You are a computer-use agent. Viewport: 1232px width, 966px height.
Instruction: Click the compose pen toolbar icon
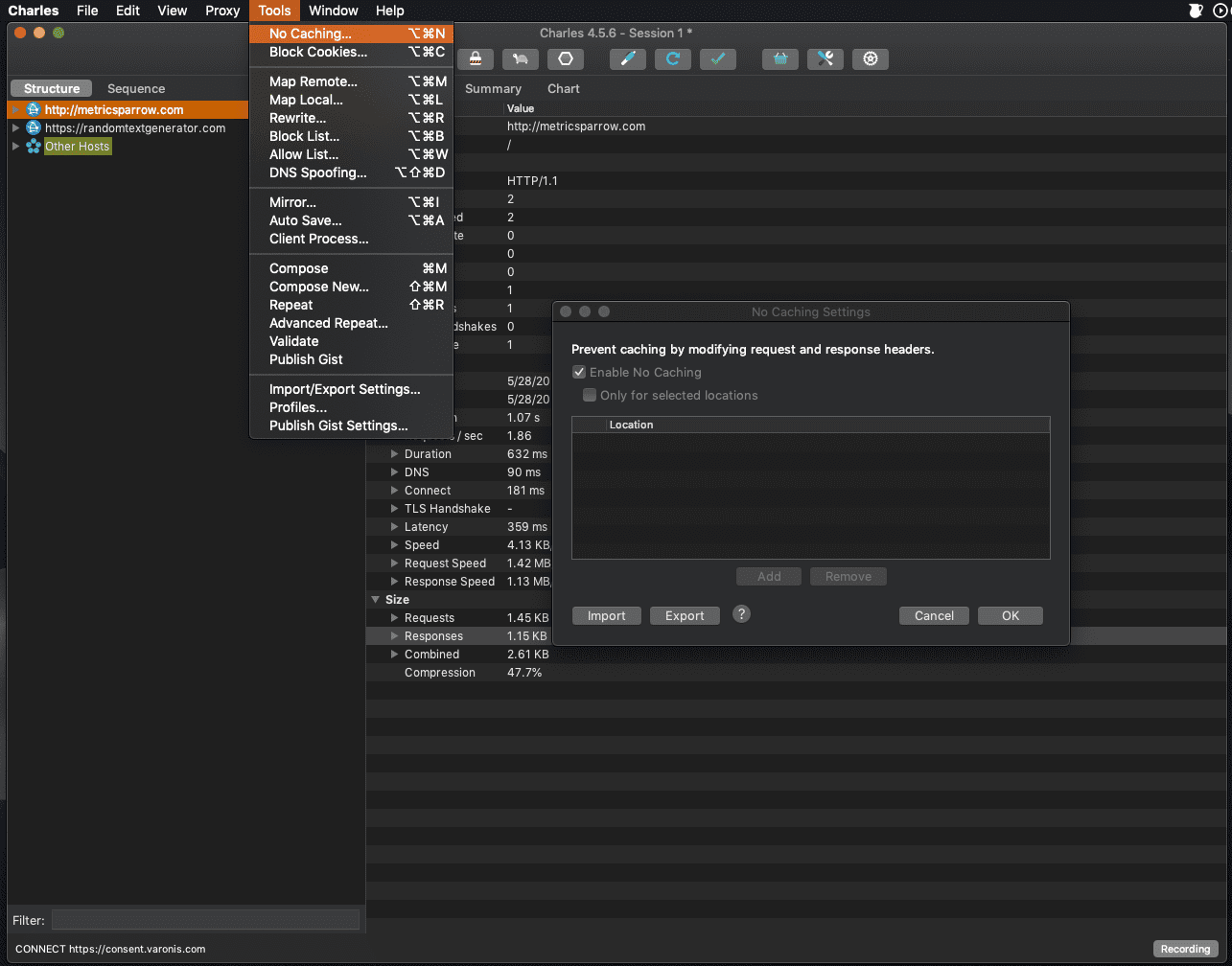[x=628, y=59]
